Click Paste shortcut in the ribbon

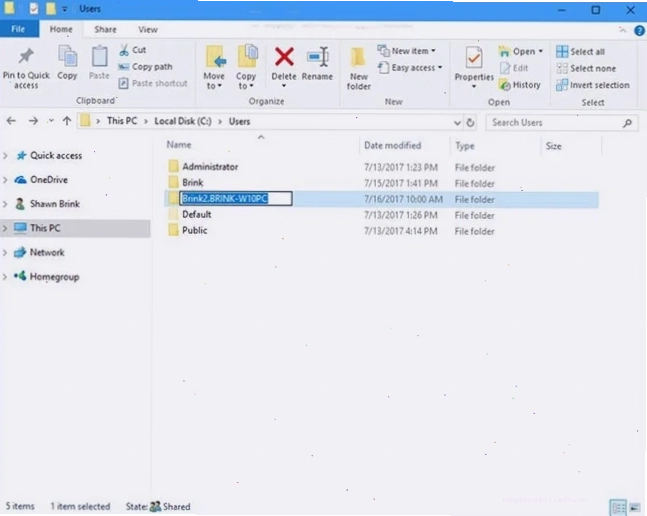tap(153, 84)
